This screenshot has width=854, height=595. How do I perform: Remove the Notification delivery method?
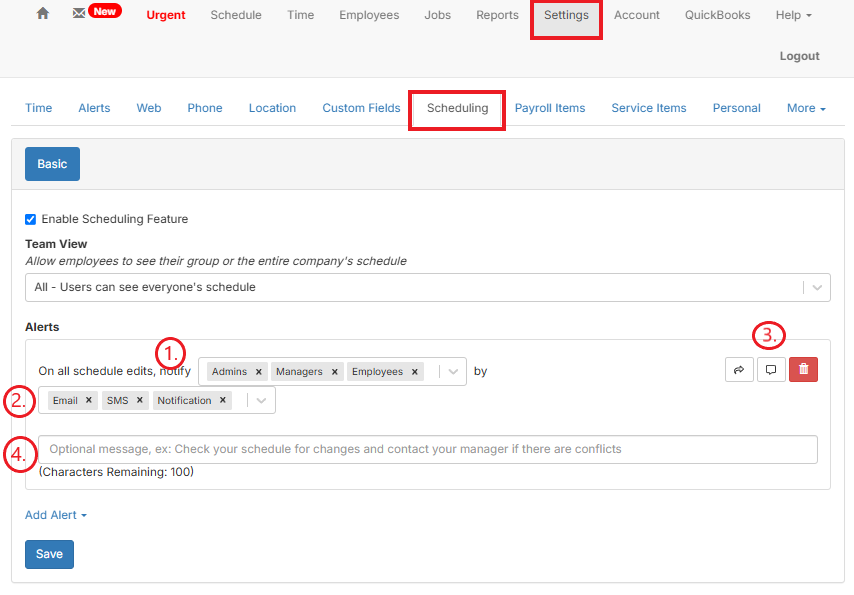[x=222, y=399]
